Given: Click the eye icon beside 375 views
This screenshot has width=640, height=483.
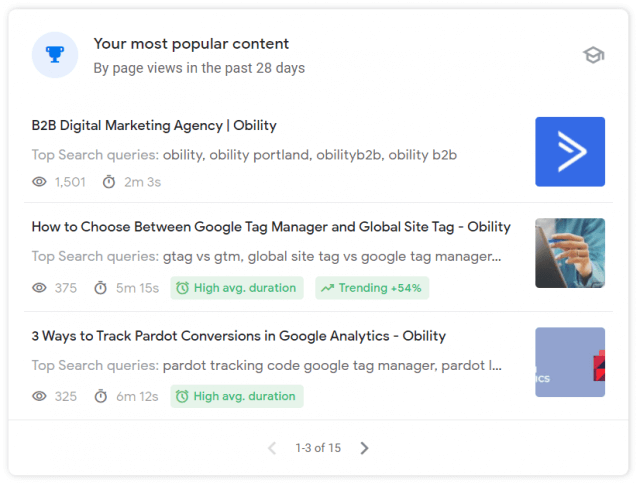Looking at the screenshot, I should (x=39, y=288).
